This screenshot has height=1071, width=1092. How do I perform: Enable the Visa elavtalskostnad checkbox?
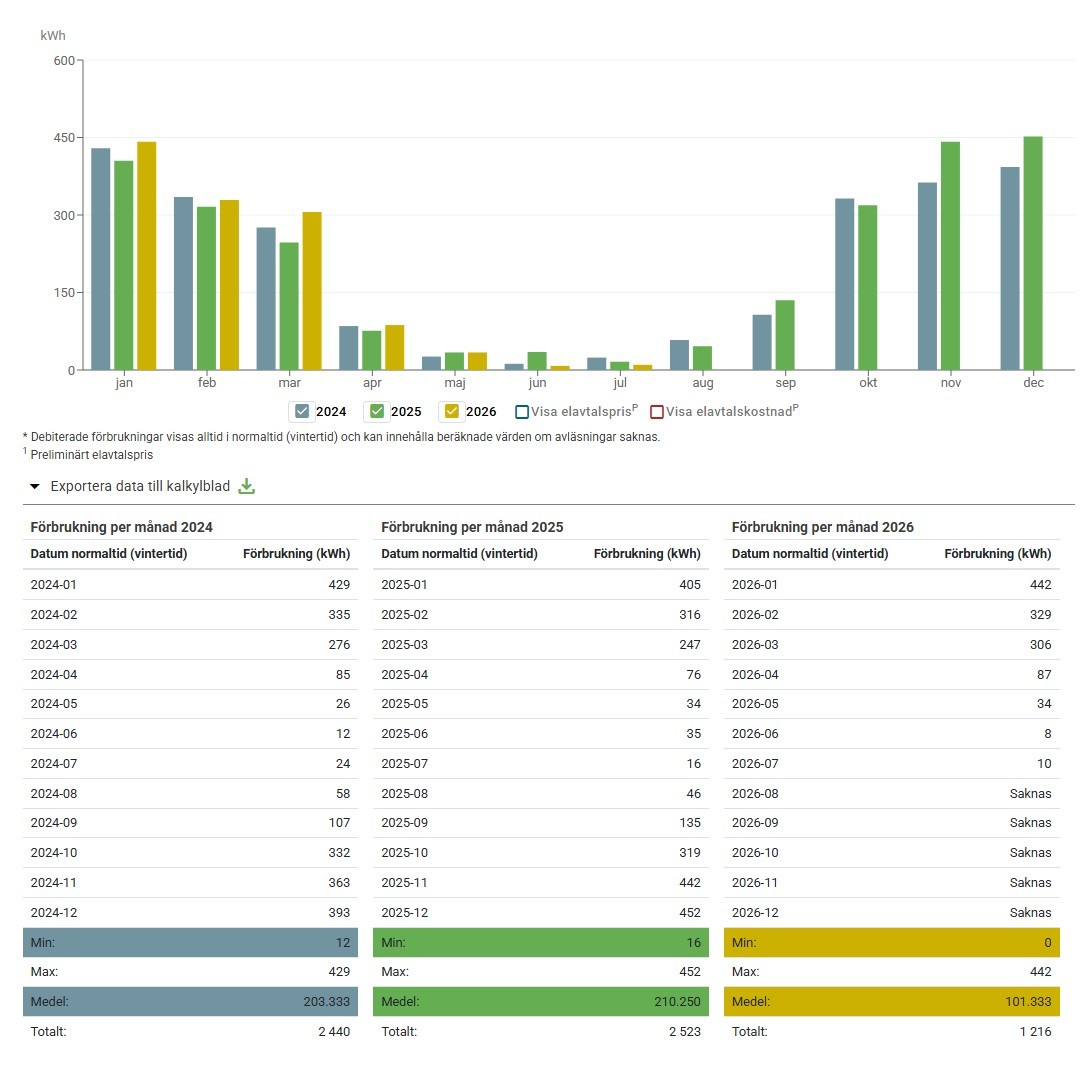click(x=656, y=412)
